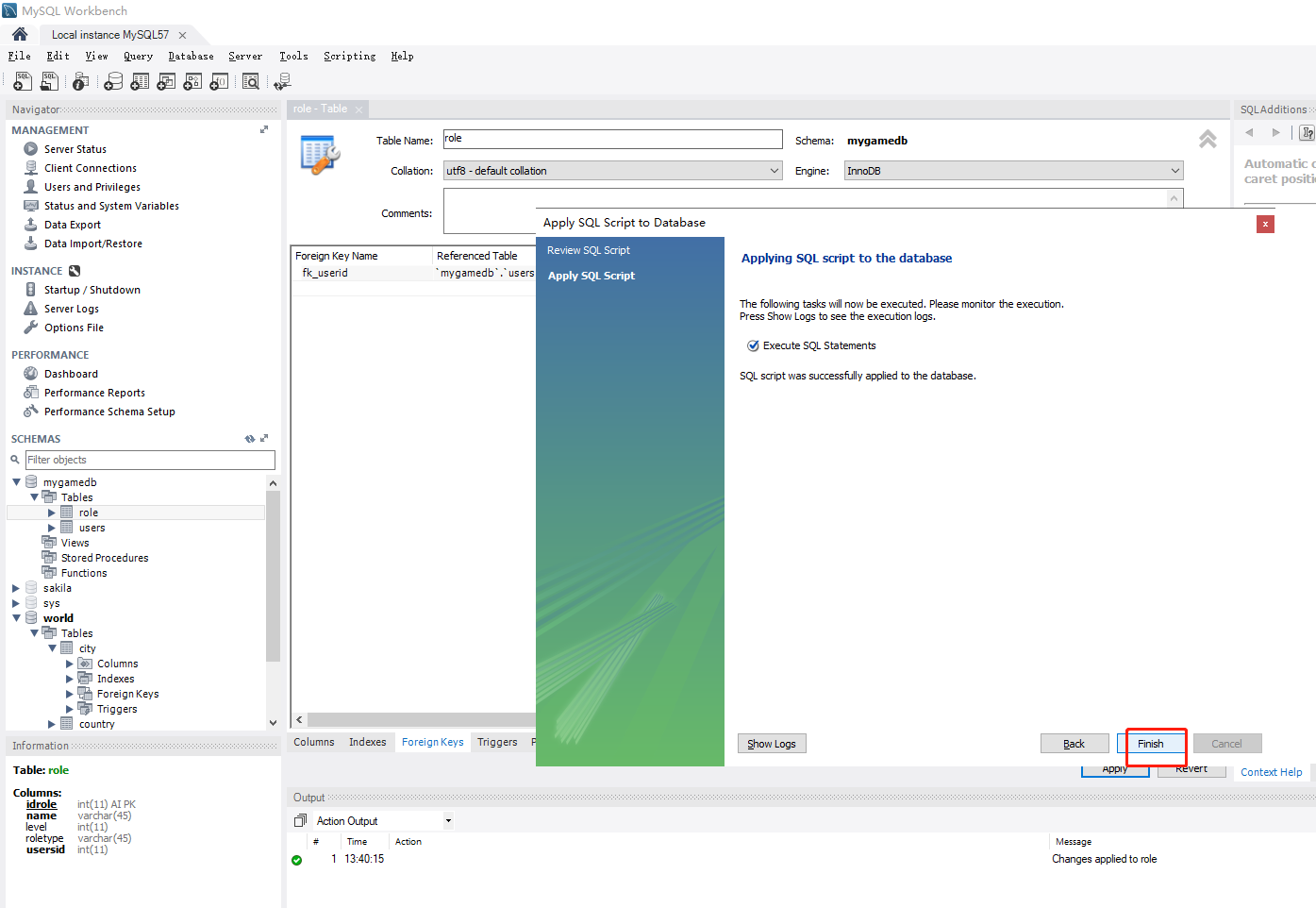Image resolution: width=1316 pixels, height=908 pixels.
Task: Refresh the Schemas list icon
Action: click(x=250, y=439)
